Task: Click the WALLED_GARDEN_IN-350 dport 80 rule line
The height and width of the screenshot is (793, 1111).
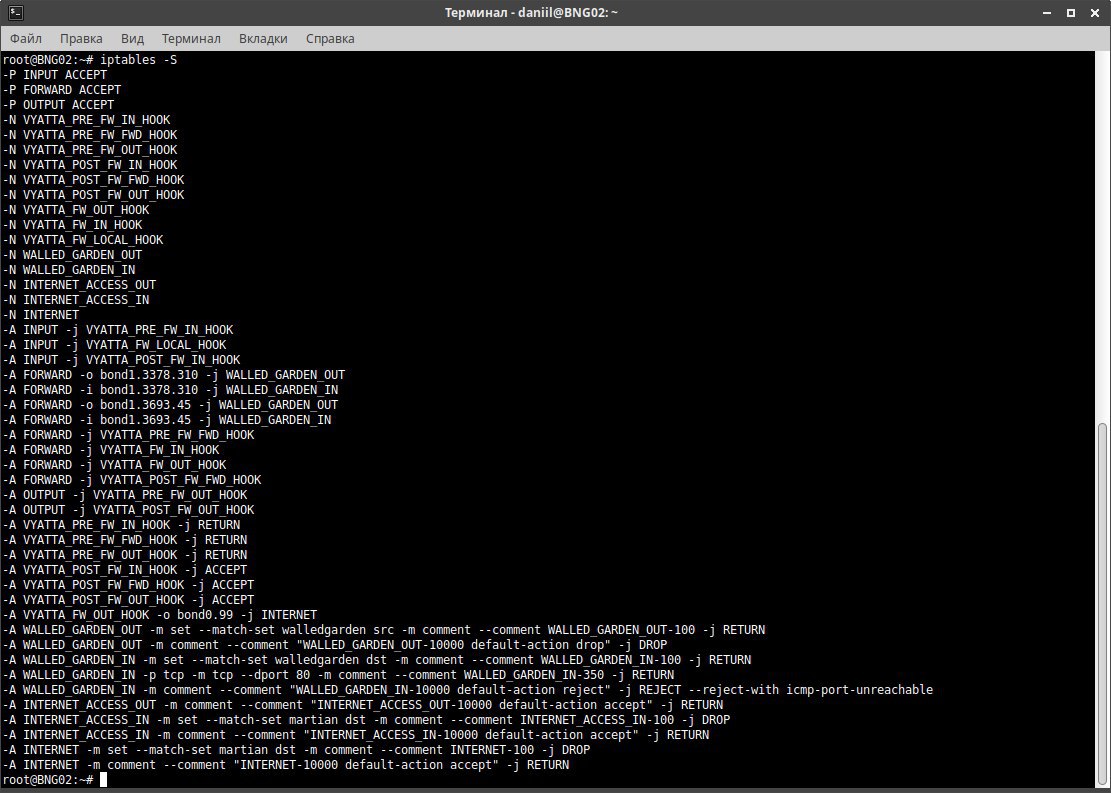Action: click(x=338, y=675)
